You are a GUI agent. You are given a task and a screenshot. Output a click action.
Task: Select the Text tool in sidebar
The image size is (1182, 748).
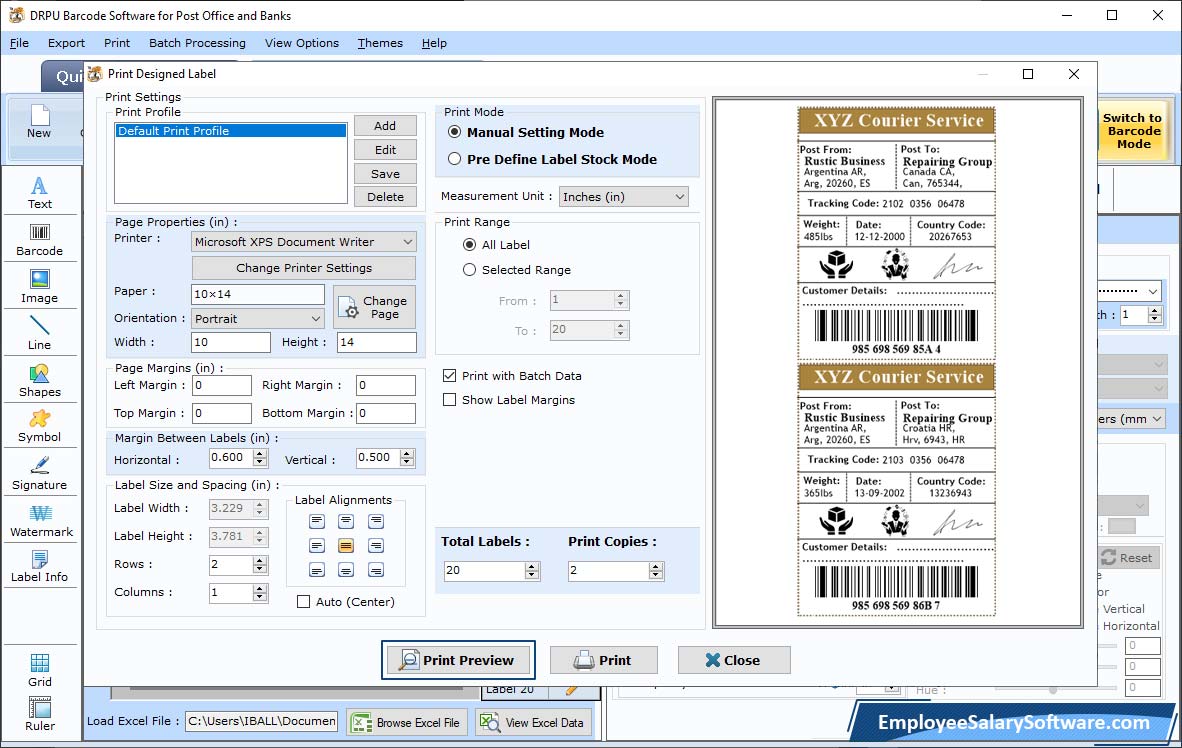click(39, 192)
